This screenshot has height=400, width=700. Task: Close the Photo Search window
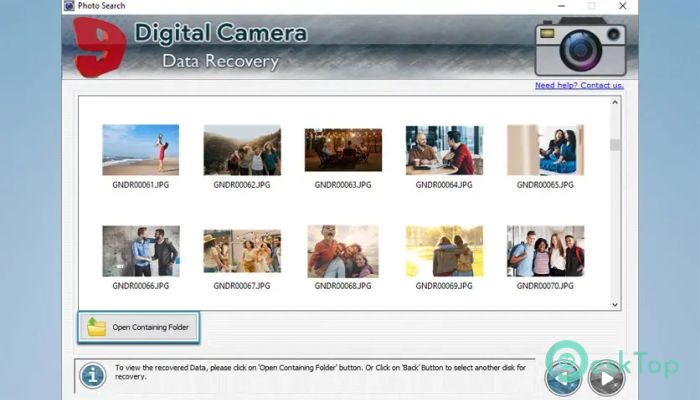point(622,6)
